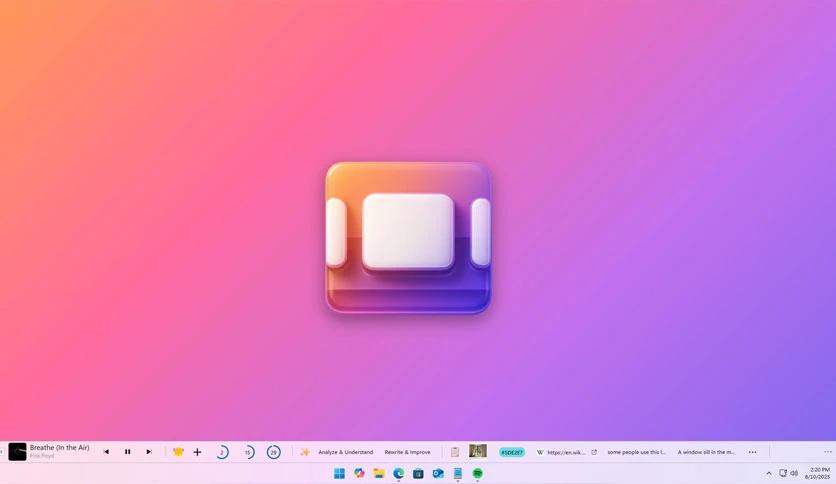Screen dimensions: 836x484
Task: Open toolbar overflow ellipsis at far right
Action: click(x=827, y=452)
